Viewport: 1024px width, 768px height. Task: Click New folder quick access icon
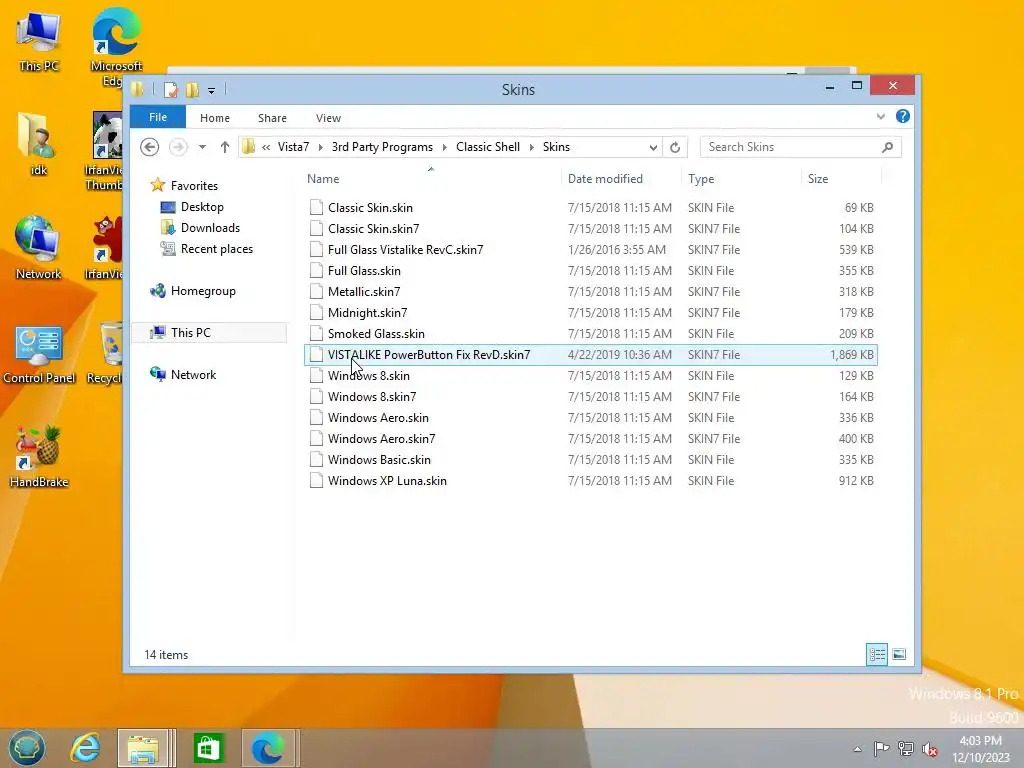(192, 90)
